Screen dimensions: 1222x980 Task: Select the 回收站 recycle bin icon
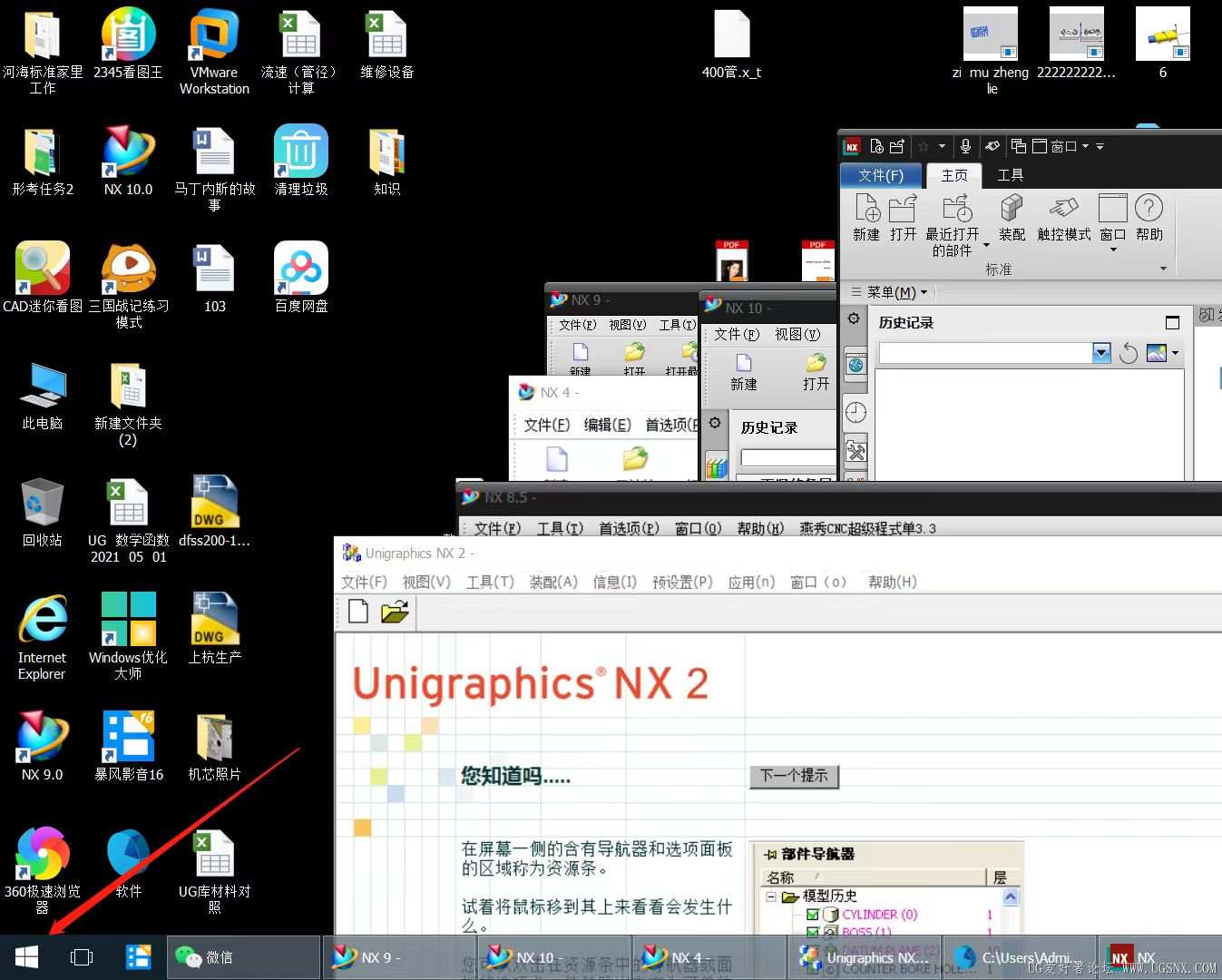coord(42,512)
